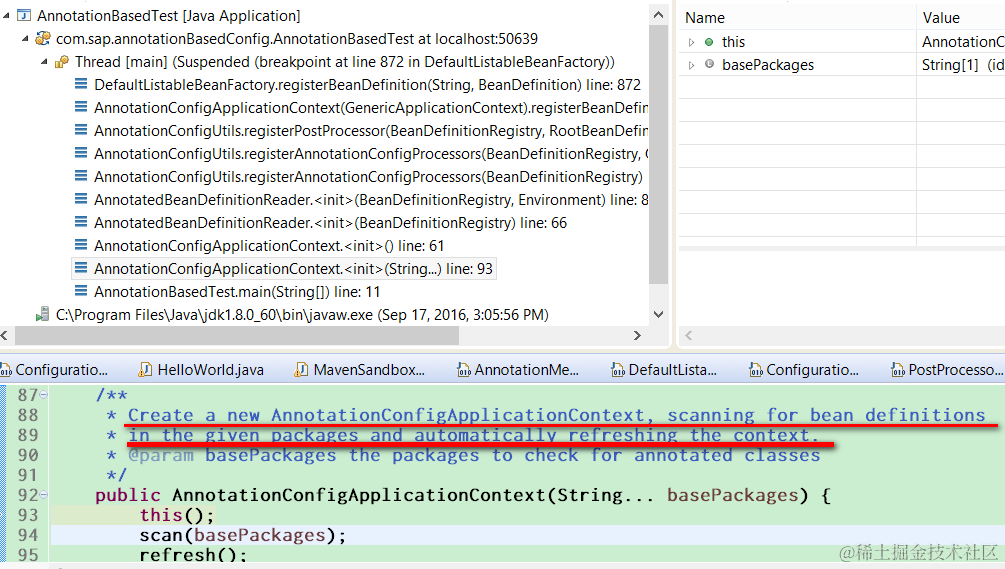Select frame DefaultListableBeanFactory.registerBeanDefinition line 872
The width and height of the screenshot is (1005, 569).
point(367,85)
